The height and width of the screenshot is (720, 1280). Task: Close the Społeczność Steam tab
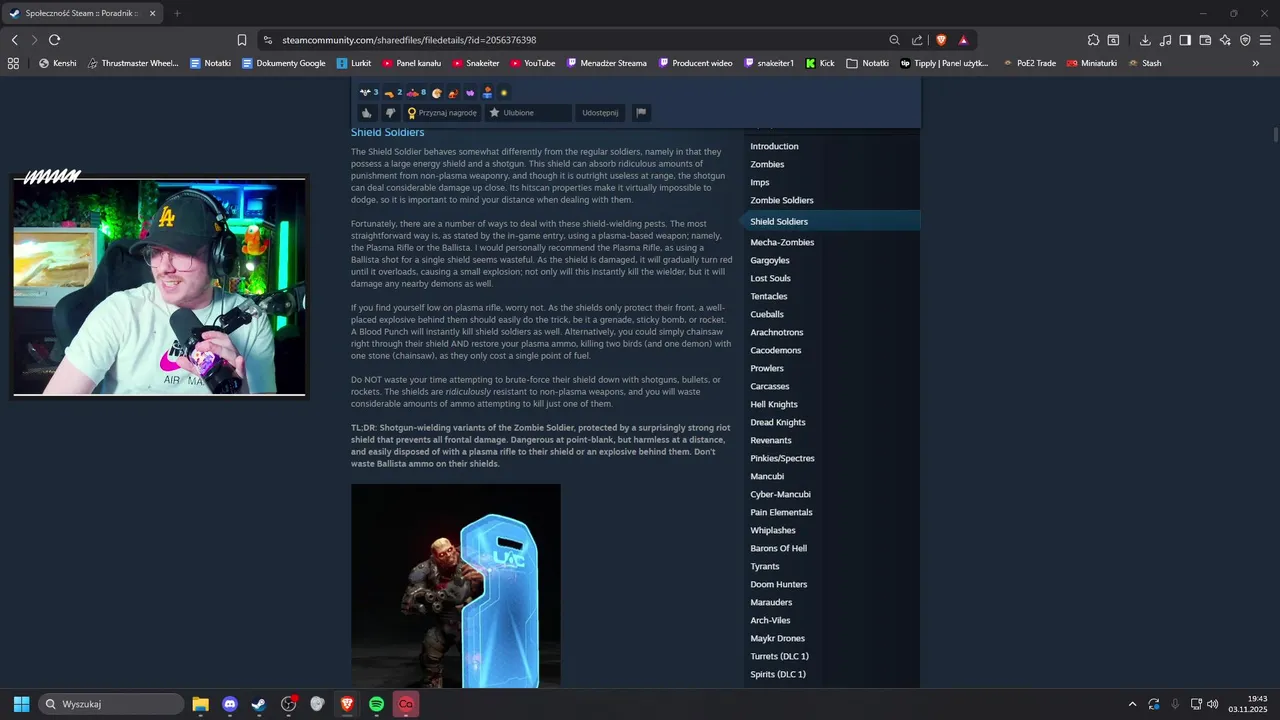[152, 13]
